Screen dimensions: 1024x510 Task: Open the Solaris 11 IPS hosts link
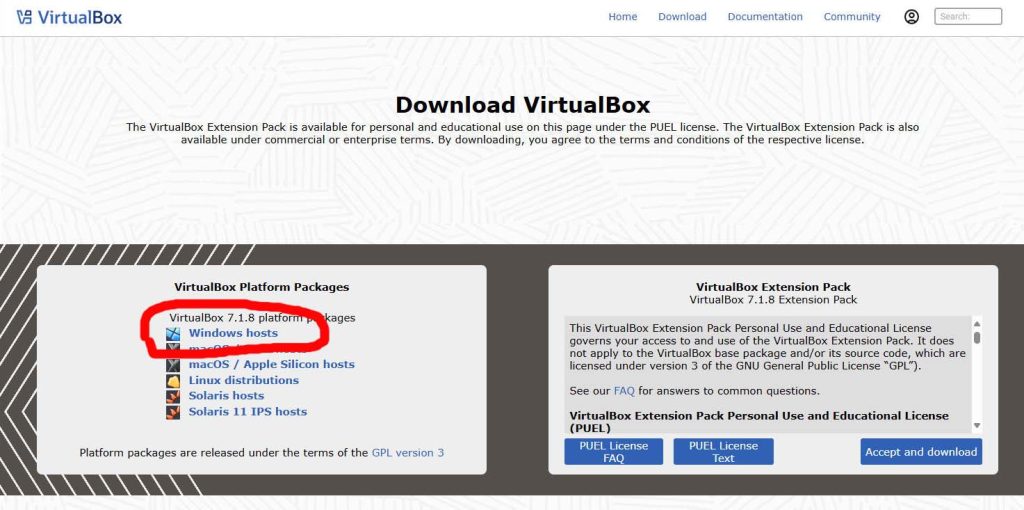248,411
